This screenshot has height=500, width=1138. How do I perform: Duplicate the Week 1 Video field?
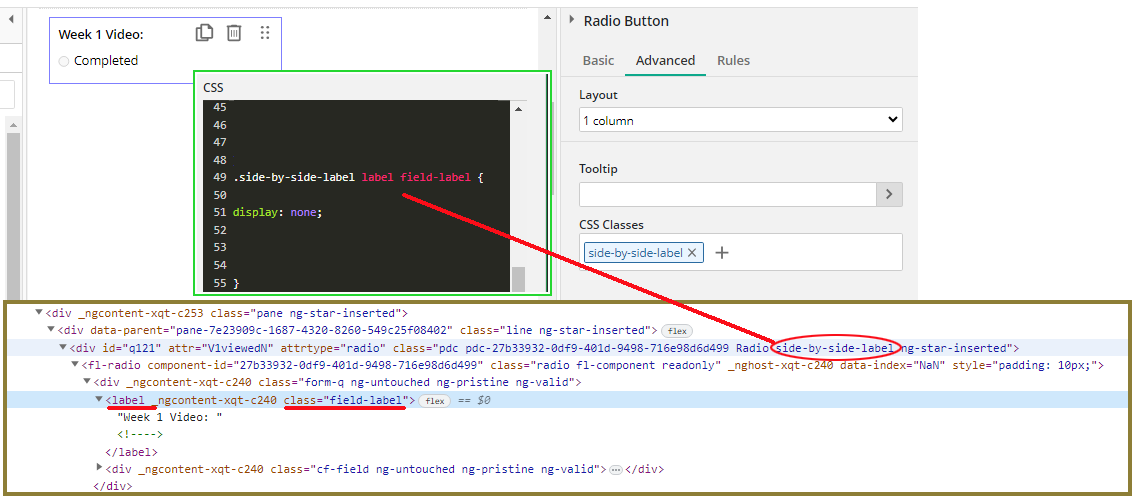coord(205,33)
